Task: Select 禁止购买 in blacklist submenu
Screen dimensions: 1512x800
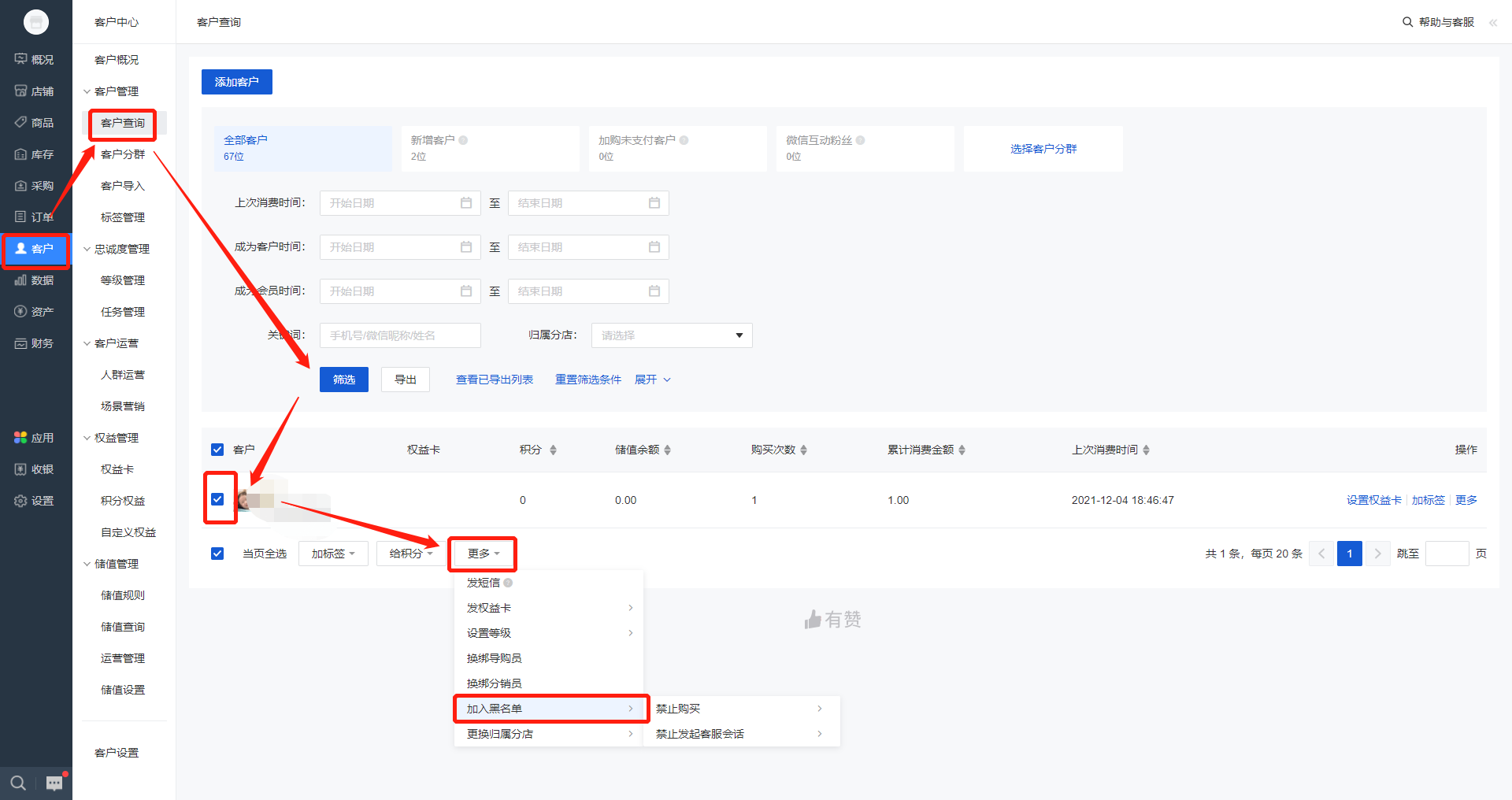Action: pos(678,709)
